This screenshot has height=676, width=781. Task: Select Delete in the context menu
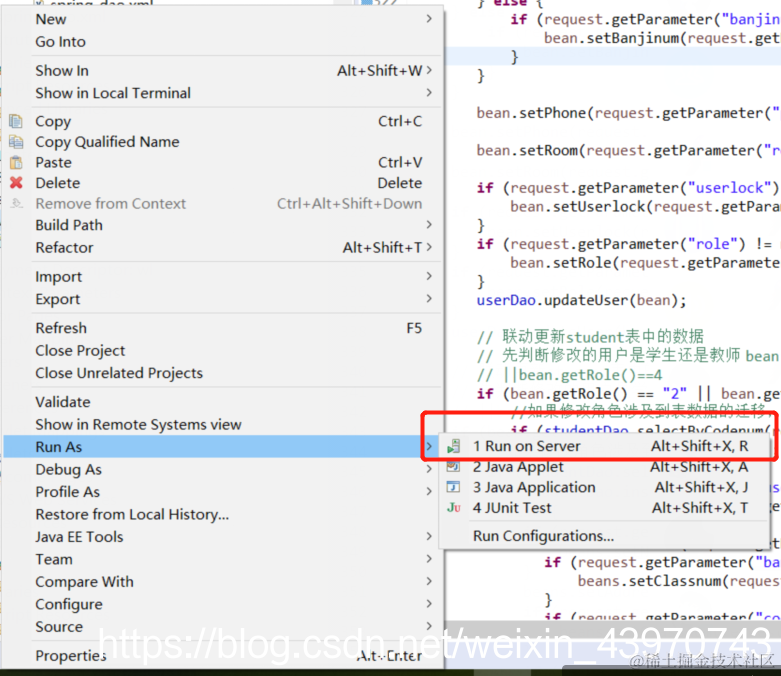(x=222, y=183)
